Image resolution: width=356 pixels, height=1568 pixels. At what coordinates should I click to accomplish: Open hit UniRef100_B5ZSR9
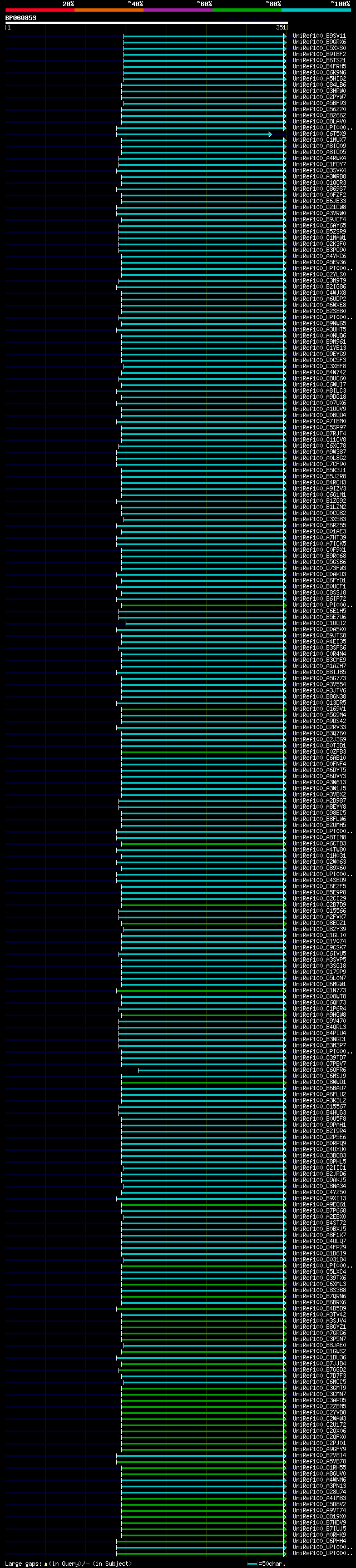click(x=319, y=231)
